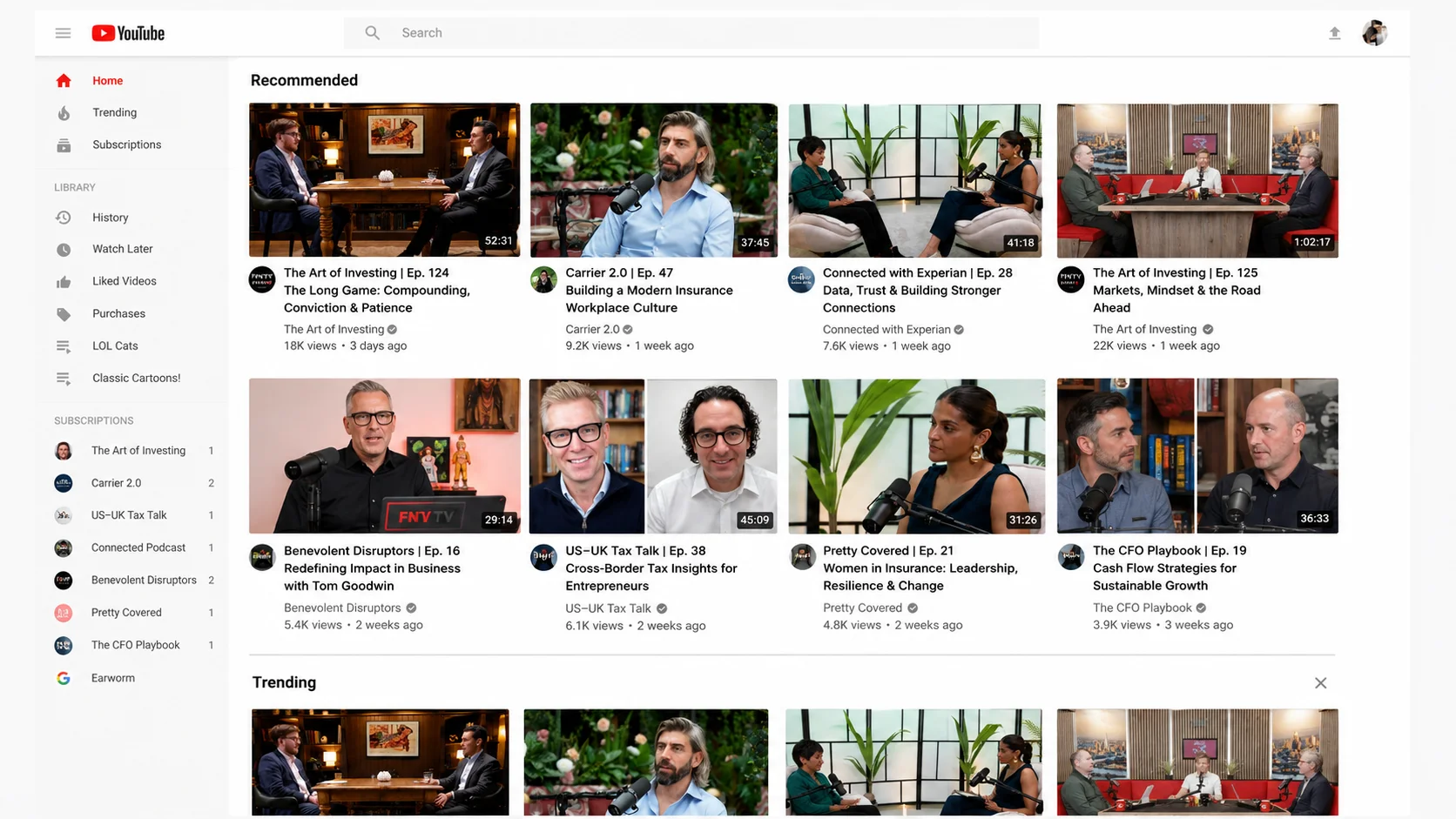Click the US–UK Tax Talk subscription avatar
Screen dimensions: 1456x819
coord(64,515)
